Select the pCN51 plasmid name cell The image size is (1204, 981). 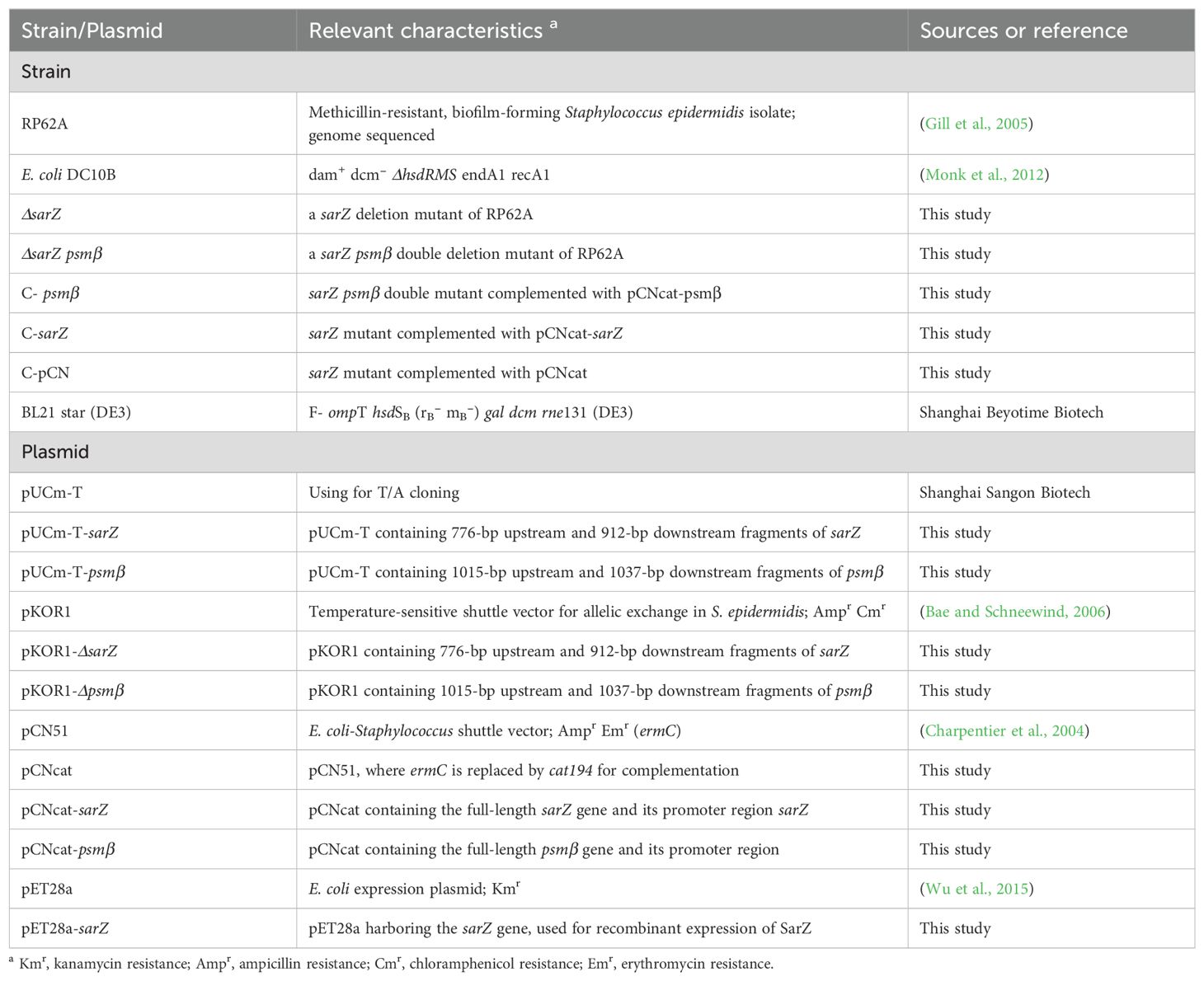(x=153, y=730)
